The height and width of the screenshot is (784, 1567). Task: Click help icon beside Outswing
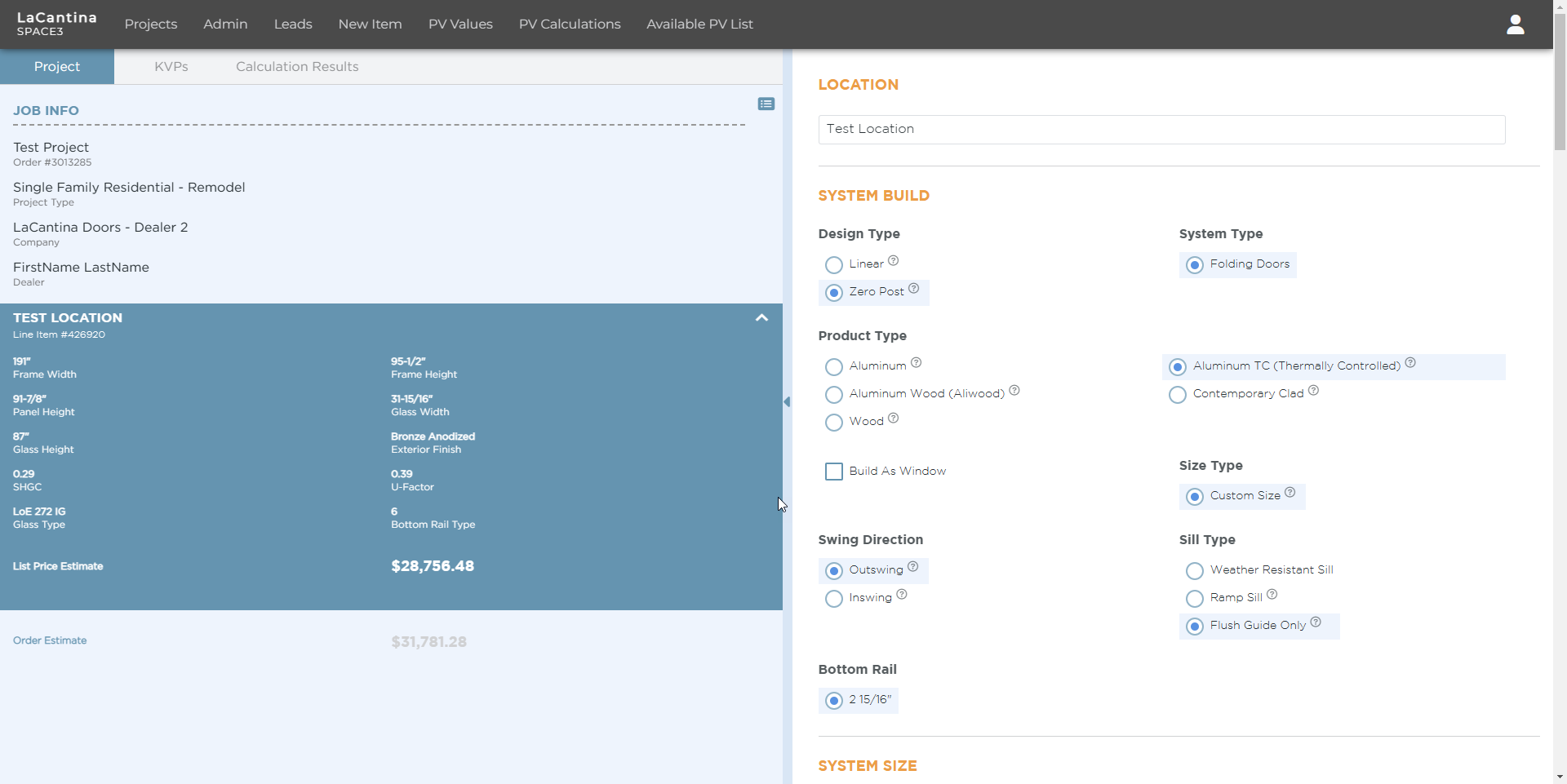[x=912, y=567]
